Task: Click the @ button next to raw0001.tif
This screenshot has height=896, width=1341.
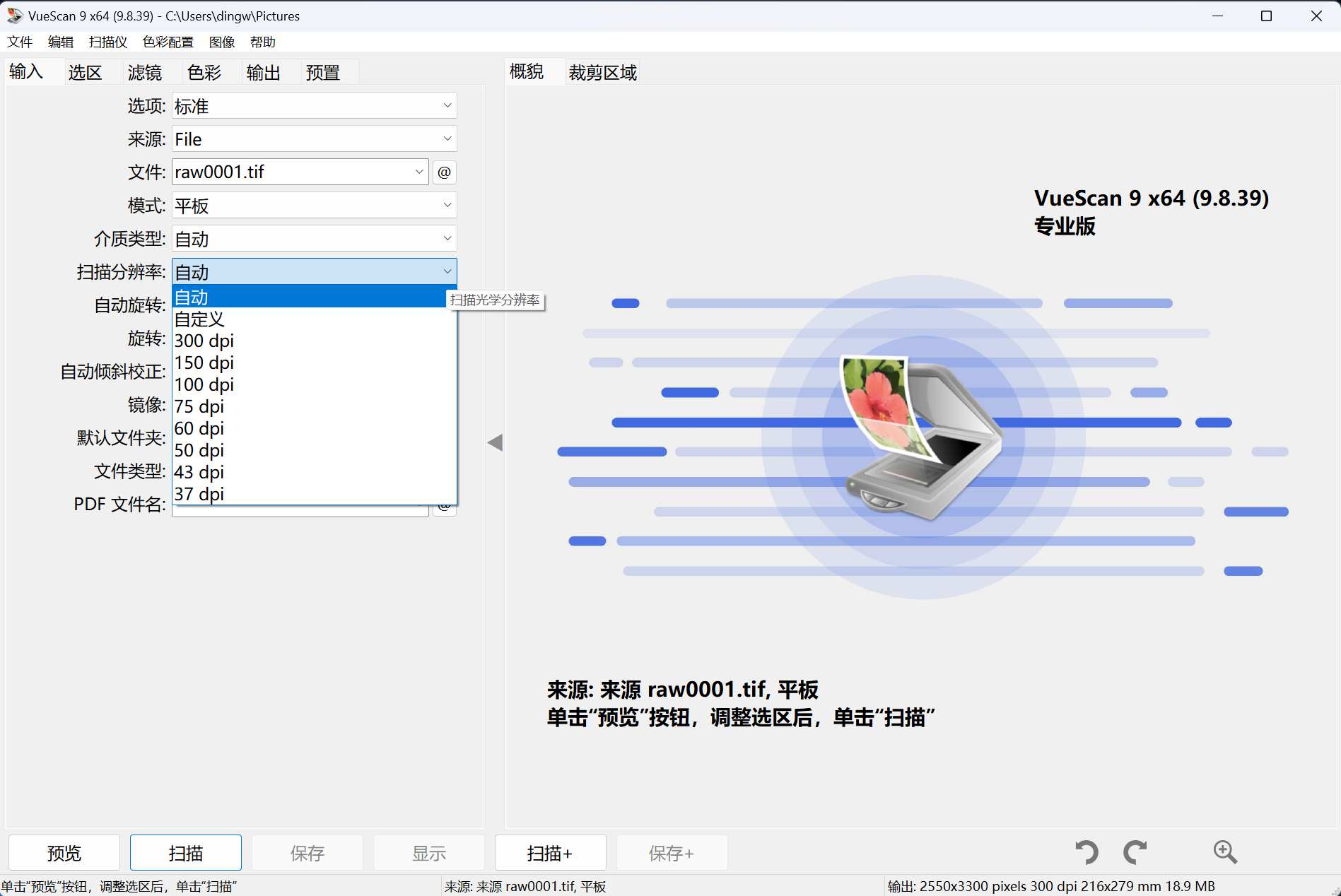Action: 444,172
